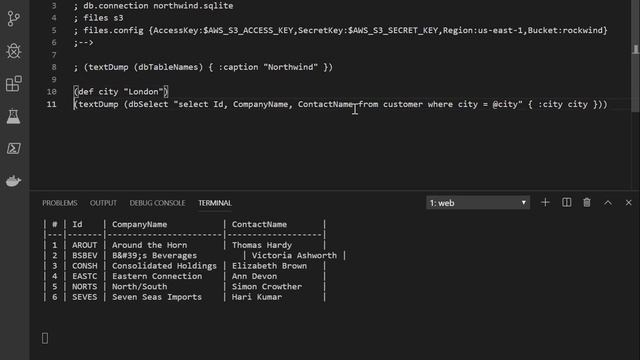Click 'Elizabeth Brown' in terminal output
The height and width of the screenshot is (360, 640).
(x=269, y=266)
